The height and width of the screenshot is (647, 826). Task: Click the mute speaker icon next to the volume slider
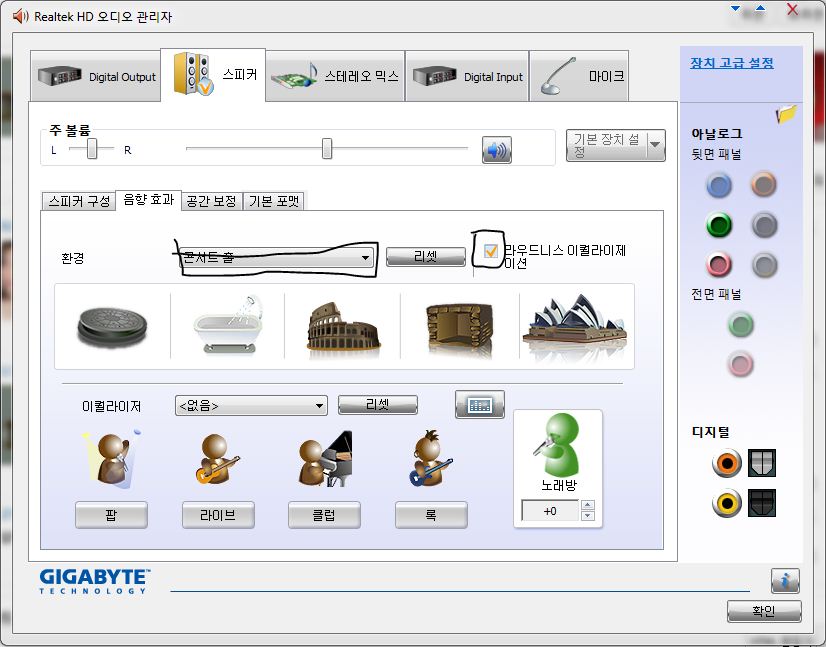496,150
